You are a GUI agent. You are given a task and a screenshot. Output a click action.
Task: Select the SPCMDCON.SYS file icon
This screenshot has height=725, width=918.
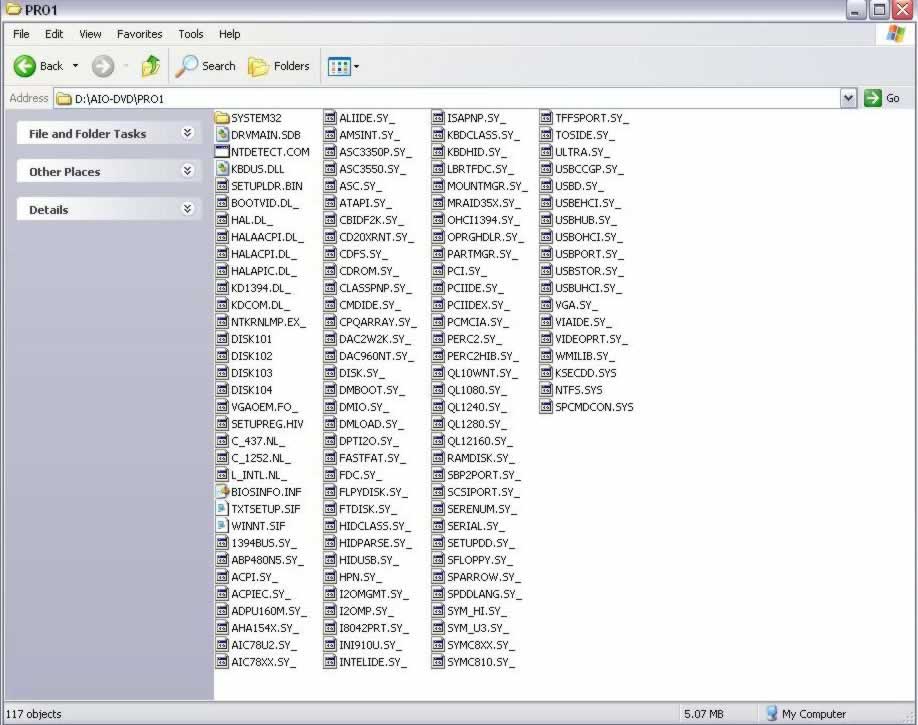(x=546, y=406)
